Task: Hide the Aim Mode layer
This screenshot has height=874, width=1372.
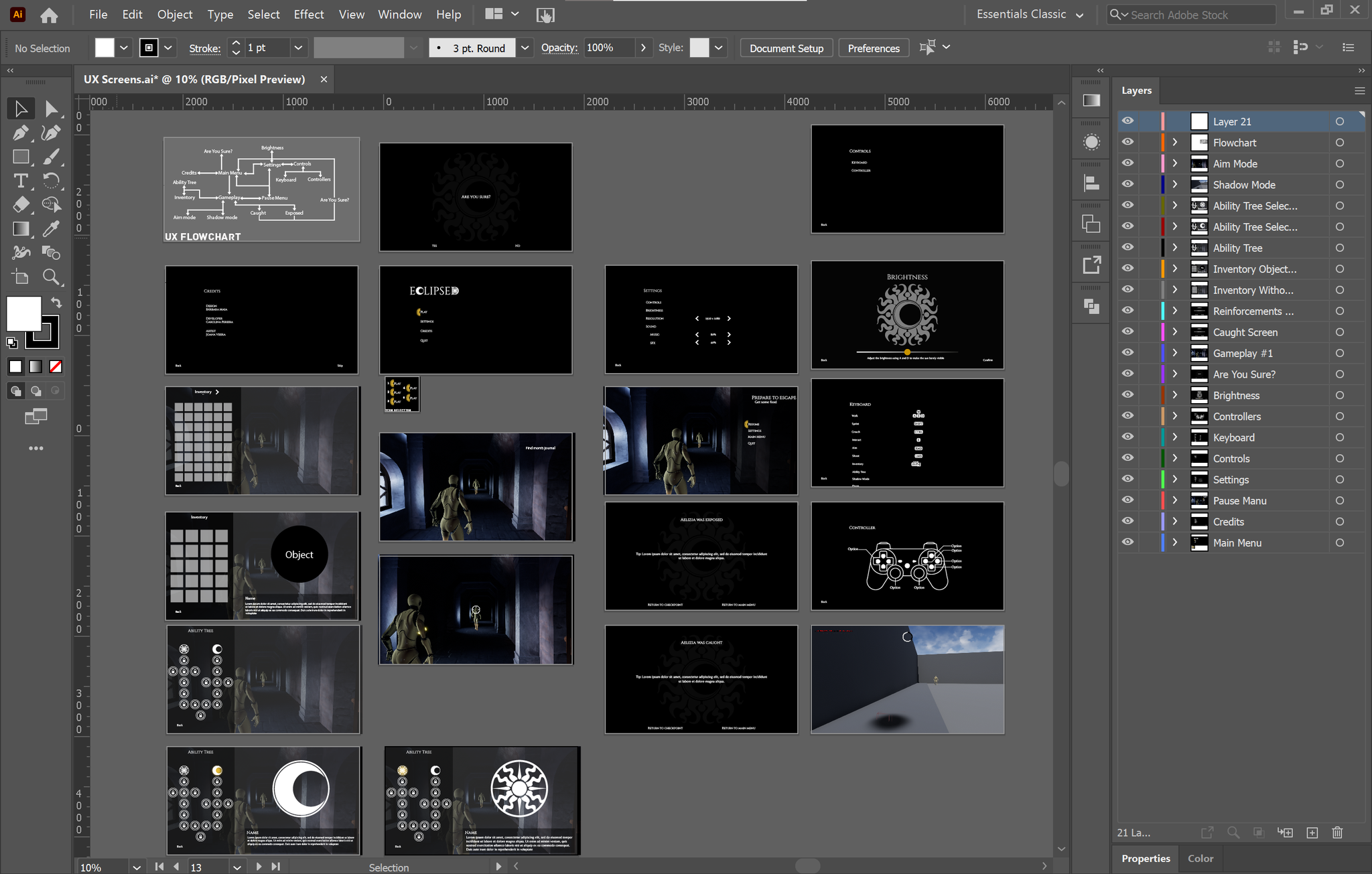Action: point(1128,163)
